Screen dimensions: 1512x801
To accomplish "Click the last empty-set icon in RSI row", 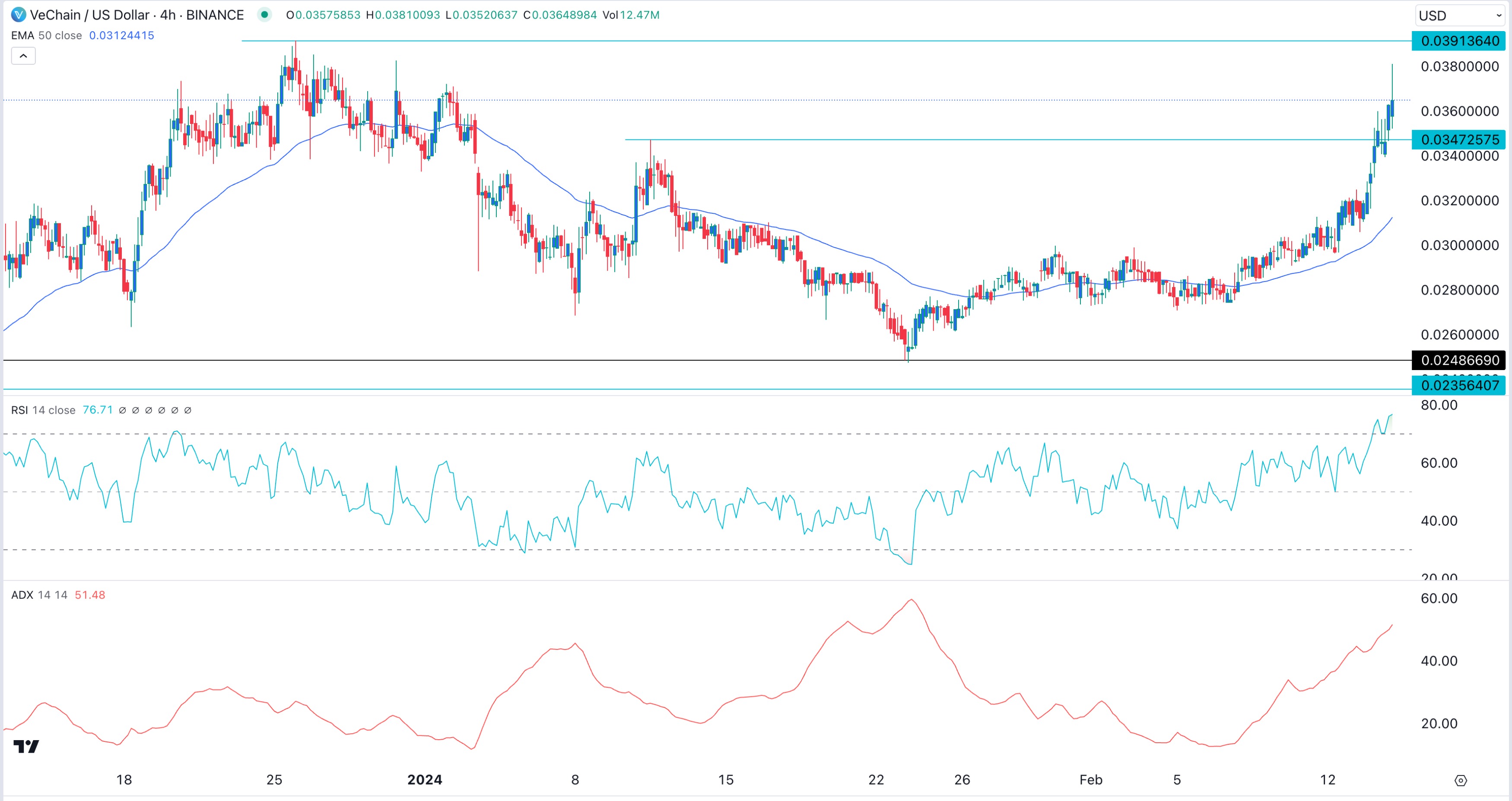I will point(189,410).
